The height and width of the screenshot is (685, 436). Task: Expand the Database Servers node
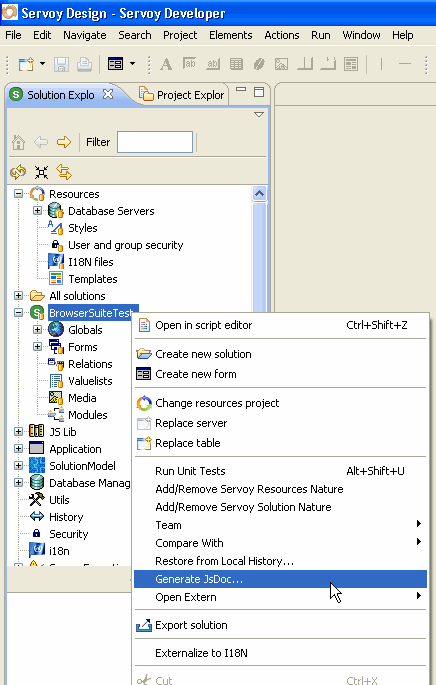[x=38, y=211]
